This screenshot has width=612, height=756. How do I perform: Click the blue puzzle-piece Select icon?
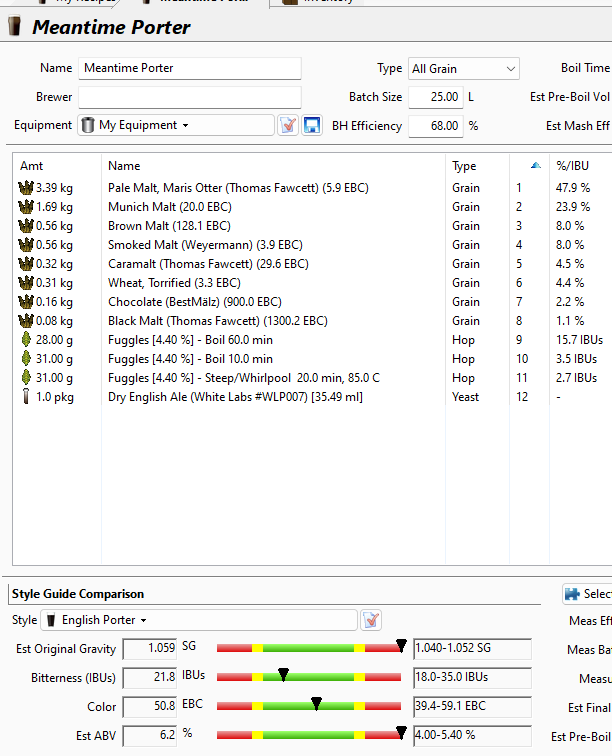(572, 594)
